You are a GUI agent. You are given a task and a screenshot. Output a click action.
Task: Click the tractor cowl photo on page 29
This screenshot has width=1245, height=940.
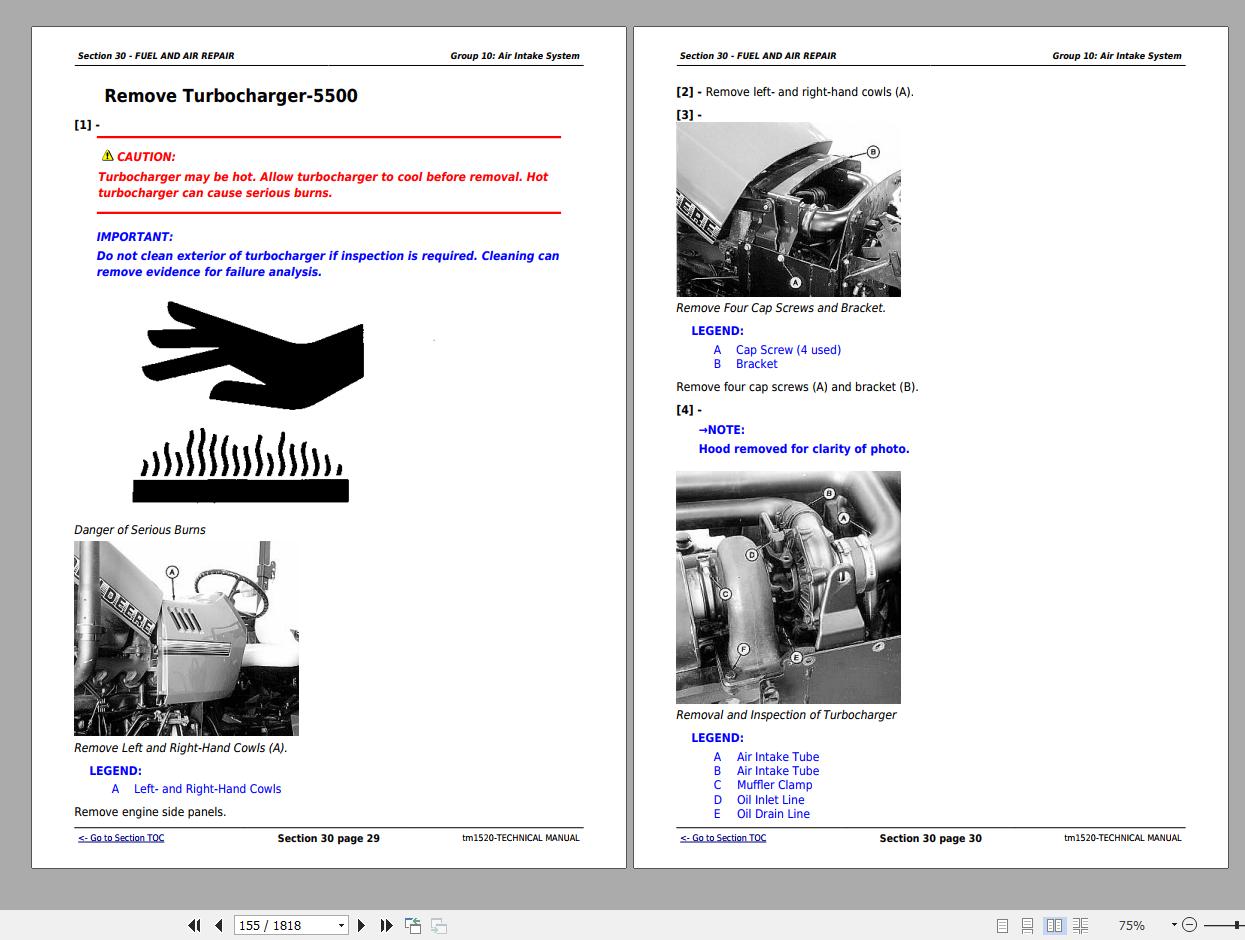click(x=186, y=639)
